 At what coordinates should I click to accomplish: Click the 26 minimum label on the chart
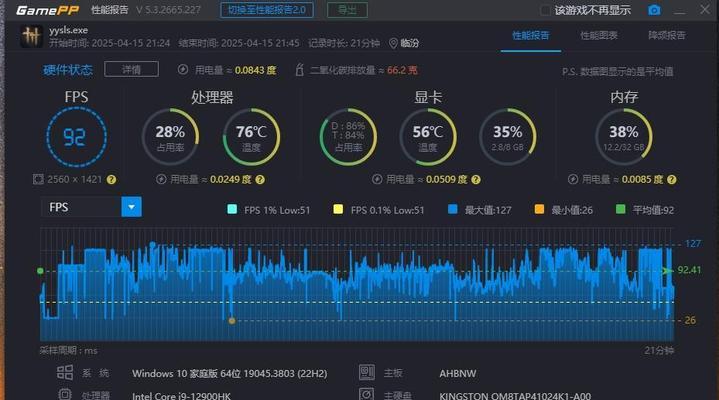click(690, 320)
